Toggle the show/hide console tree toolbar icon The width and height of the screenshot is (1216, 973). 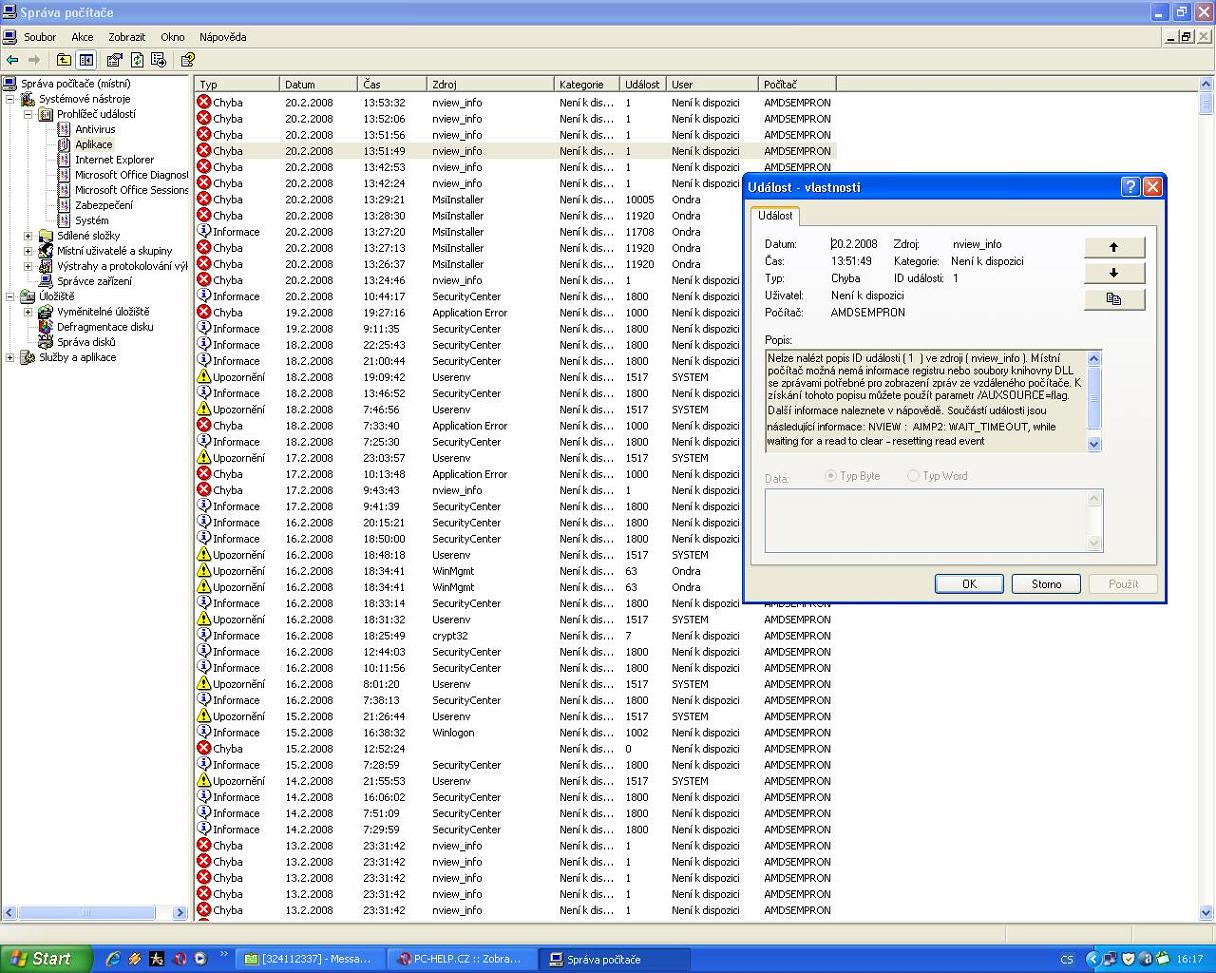(86, 60)
